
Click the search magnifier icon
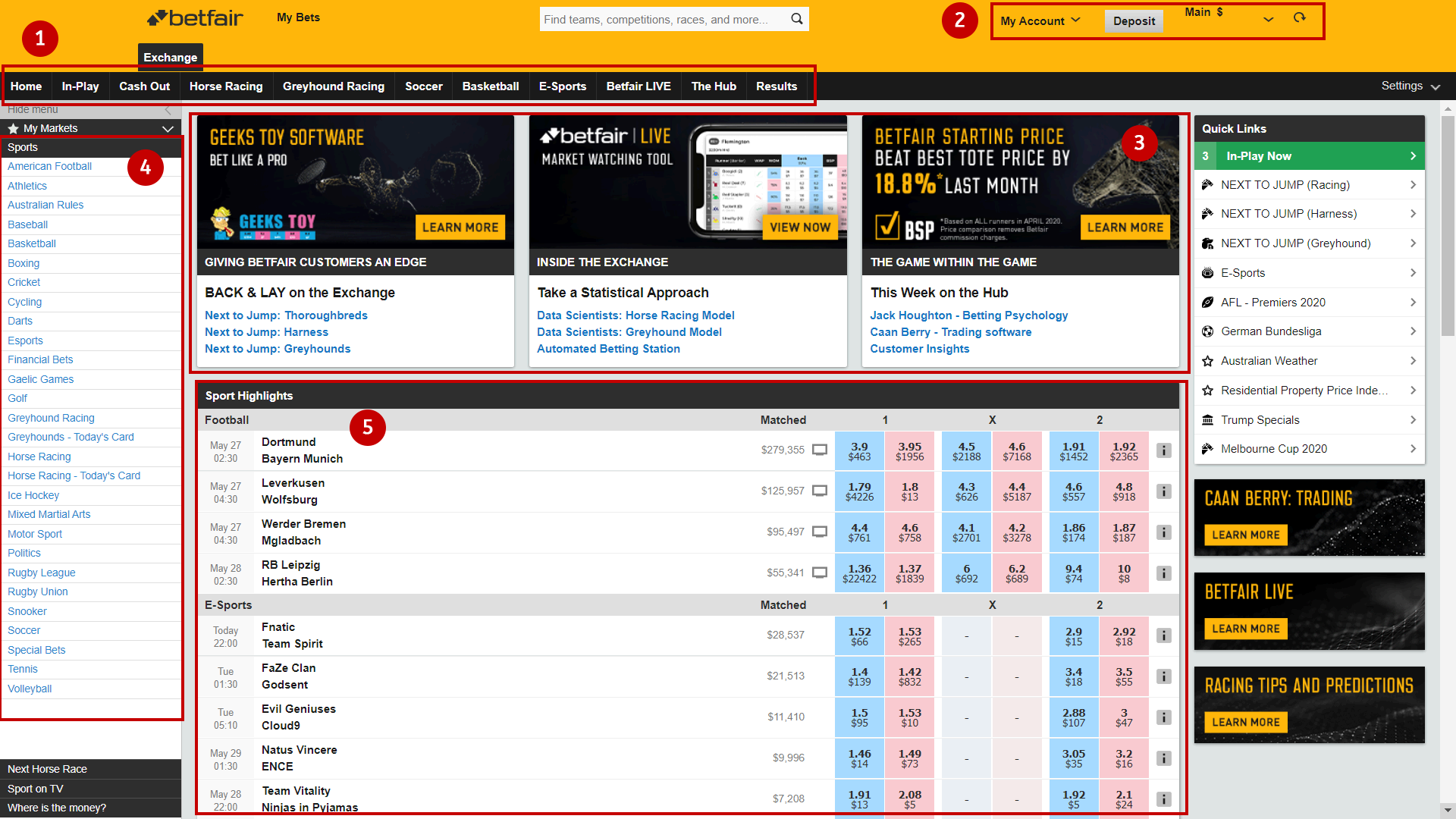tap(796, 19)
